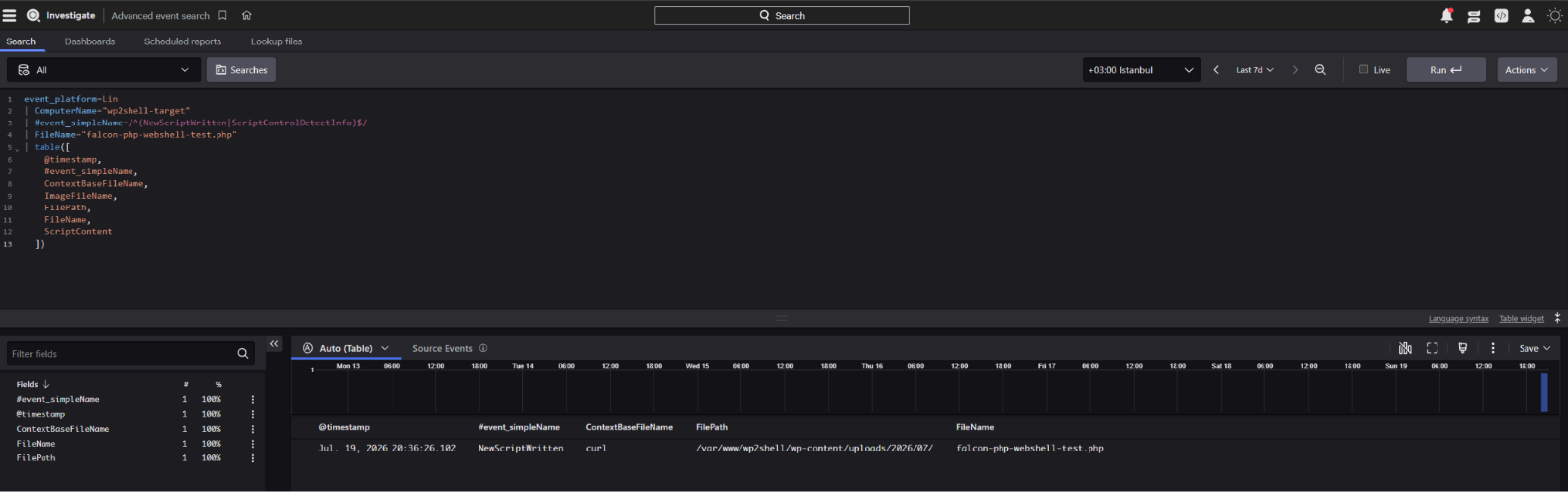Zoom out the time range

(1320, 70)
